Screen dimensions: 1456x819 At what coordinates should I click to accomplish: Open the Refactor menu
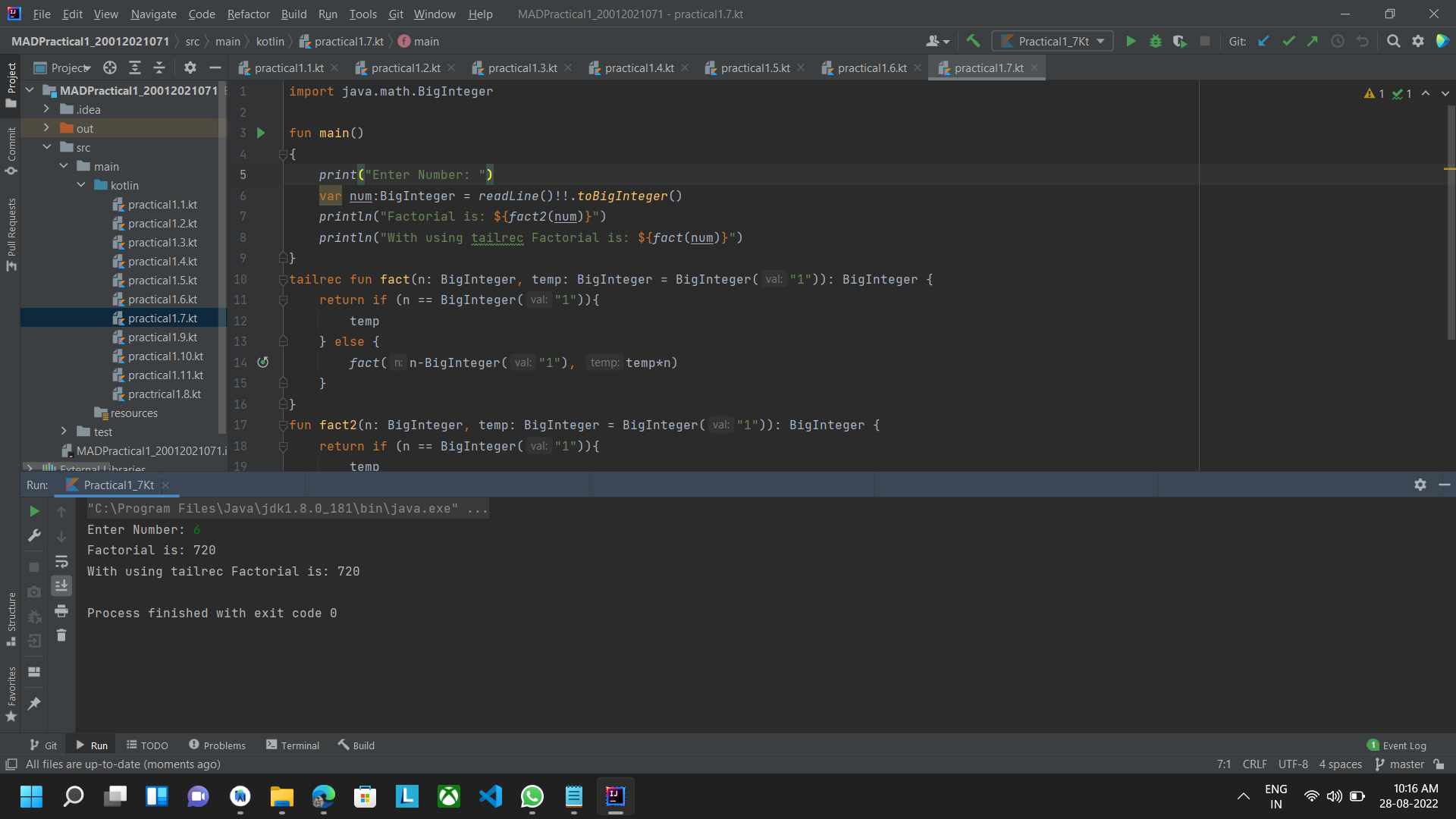(x=248, y=14)
